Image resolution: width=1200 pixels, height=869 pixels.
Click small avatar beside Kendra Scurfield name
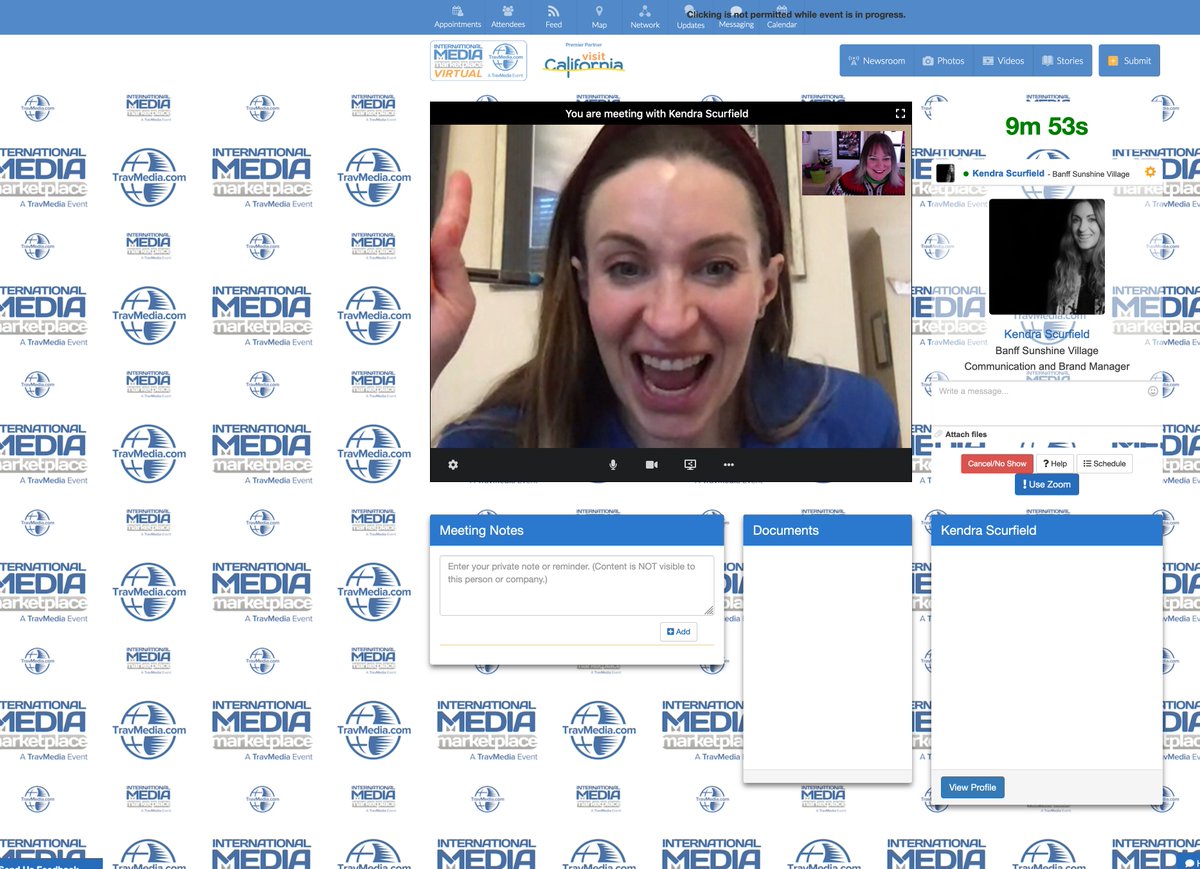(944, 173)
